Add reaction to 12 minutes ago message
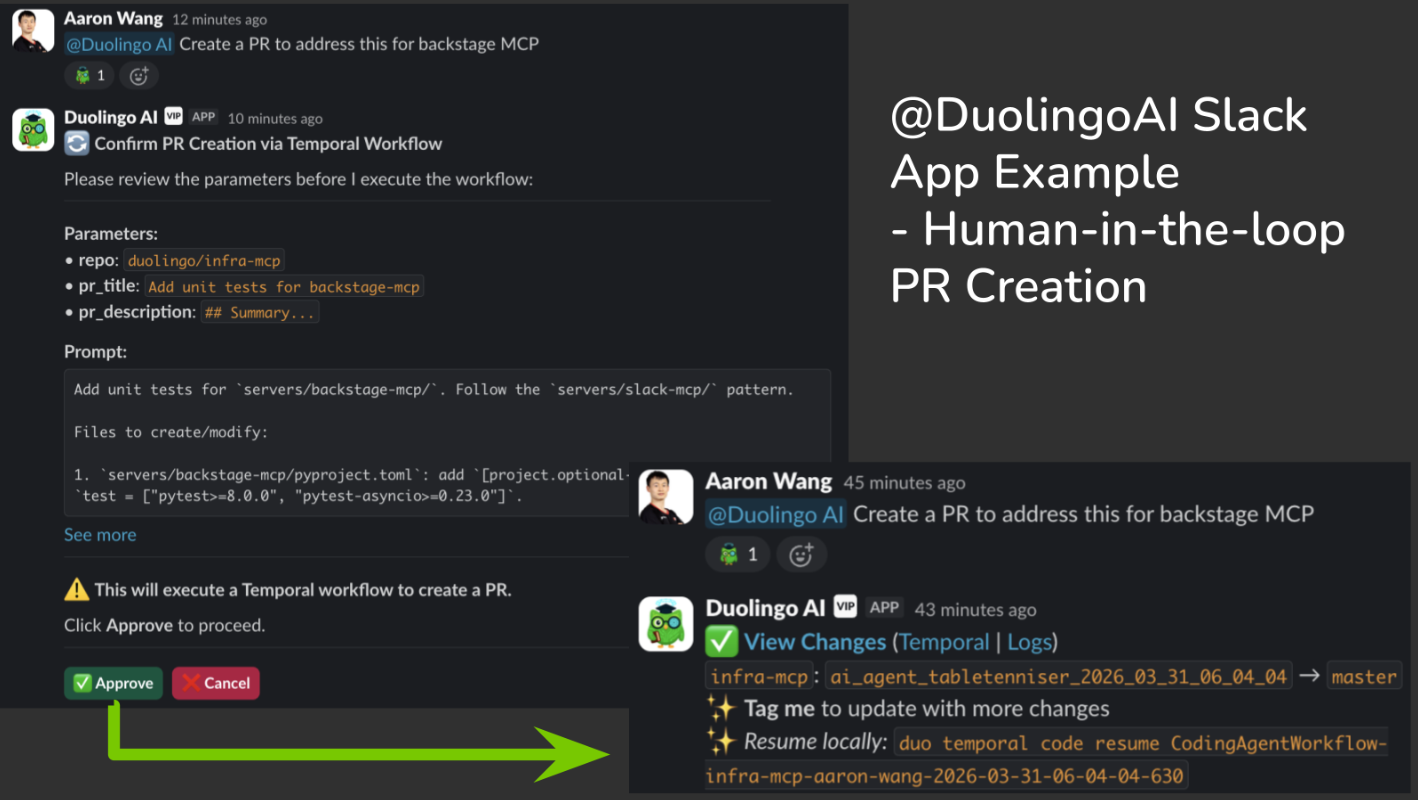The width and height of the screenshot is (1418, 800). [x=139, y=75]
